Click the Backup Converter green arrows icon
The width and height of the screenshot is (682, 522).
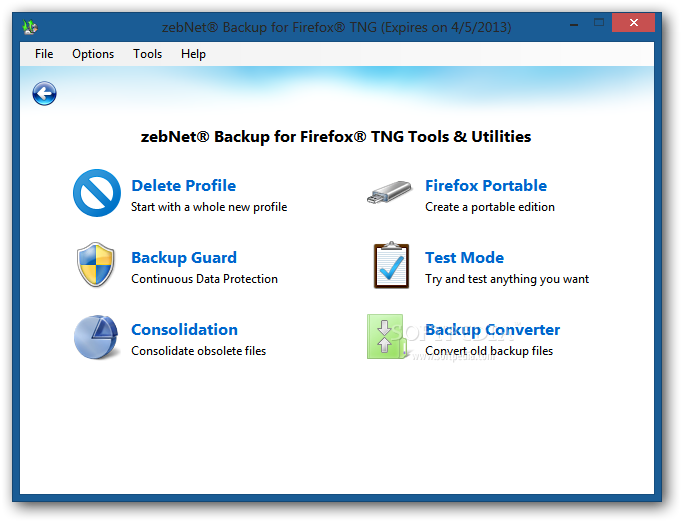[386, 337]
